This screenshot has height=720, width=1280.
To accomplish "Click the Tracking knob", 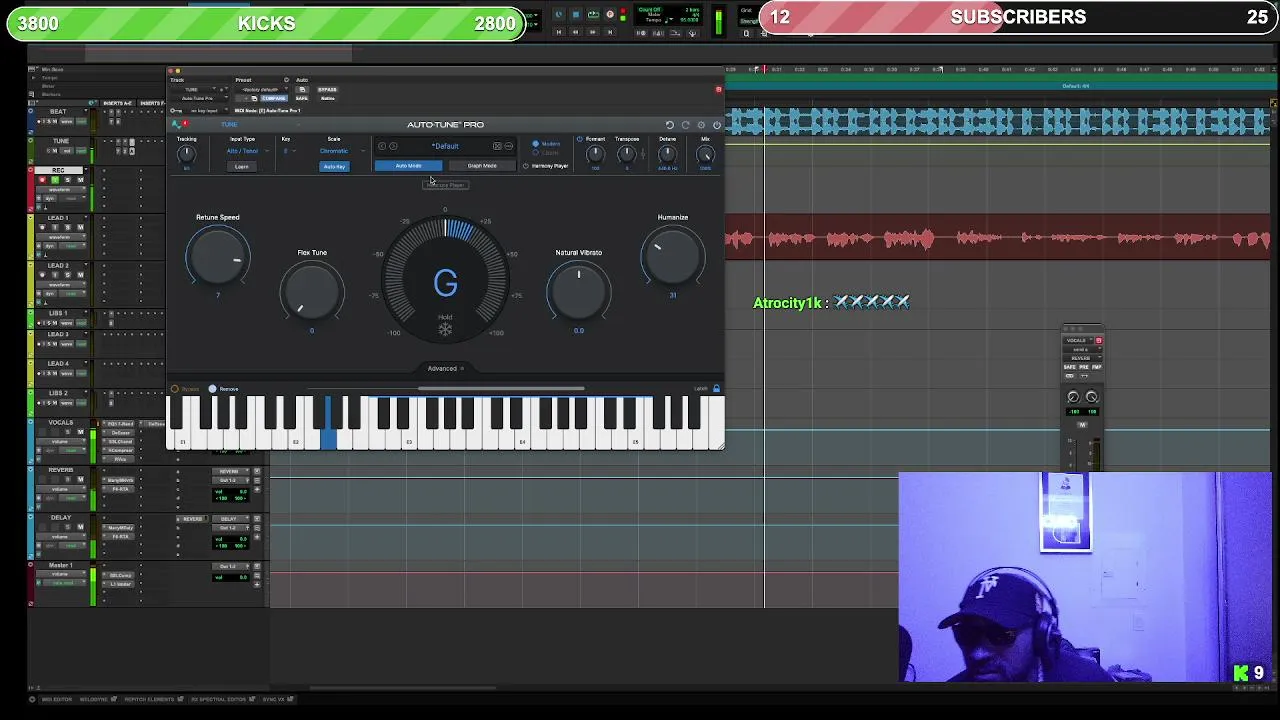I will click(x=187, y=154).
